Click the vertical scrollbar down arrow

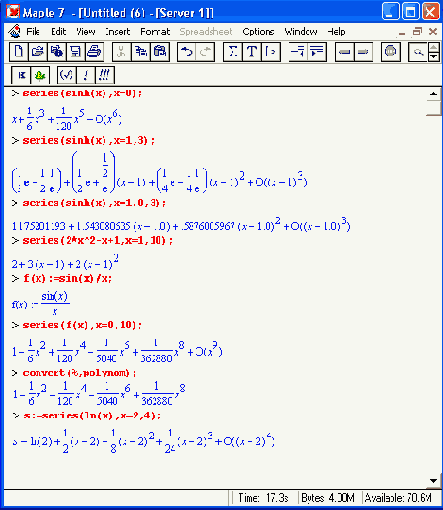click(x=433, y=481)
